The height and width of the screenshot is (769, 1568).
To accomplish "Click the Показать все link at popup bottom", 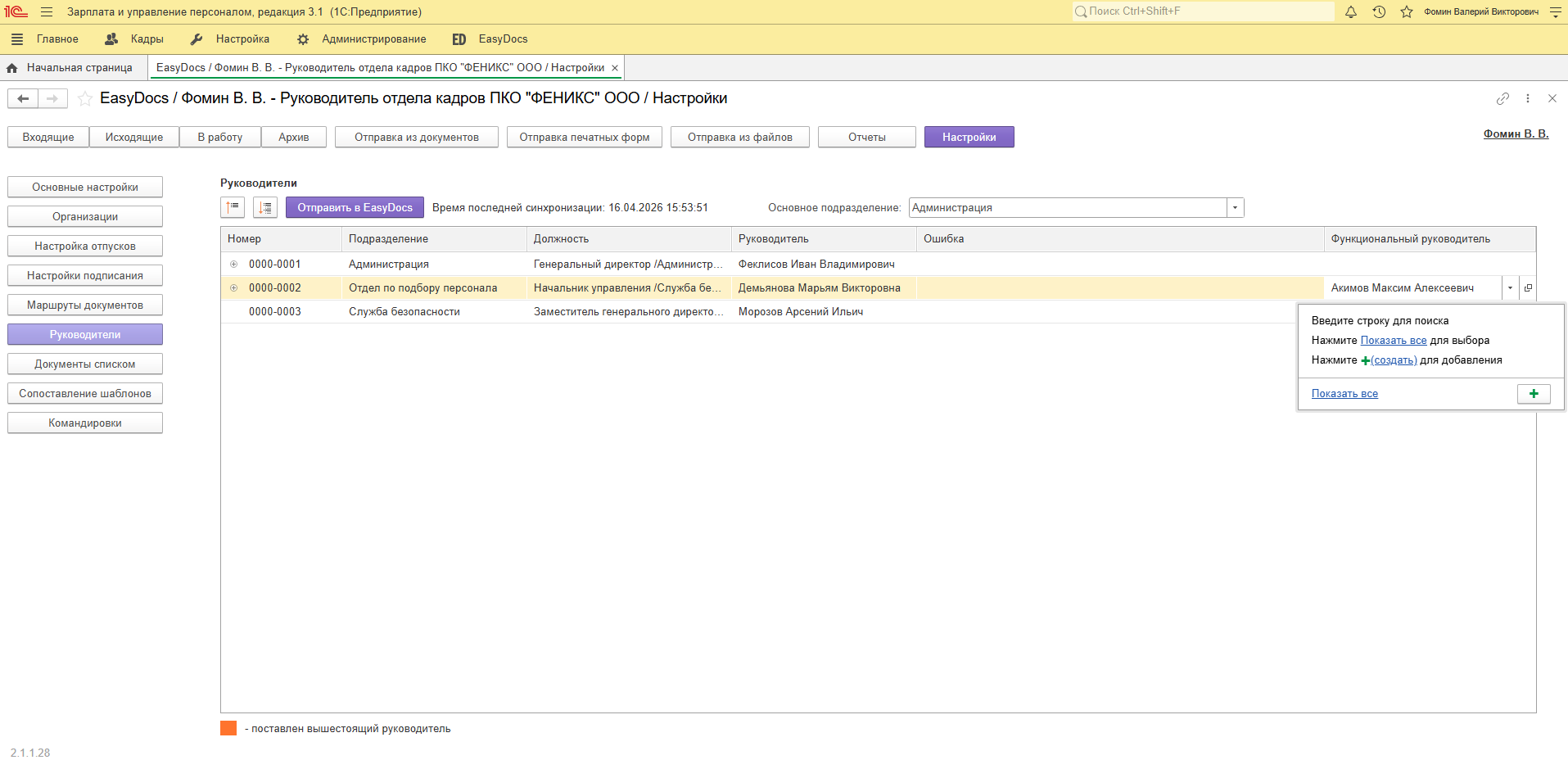I will click(1344, 394).
